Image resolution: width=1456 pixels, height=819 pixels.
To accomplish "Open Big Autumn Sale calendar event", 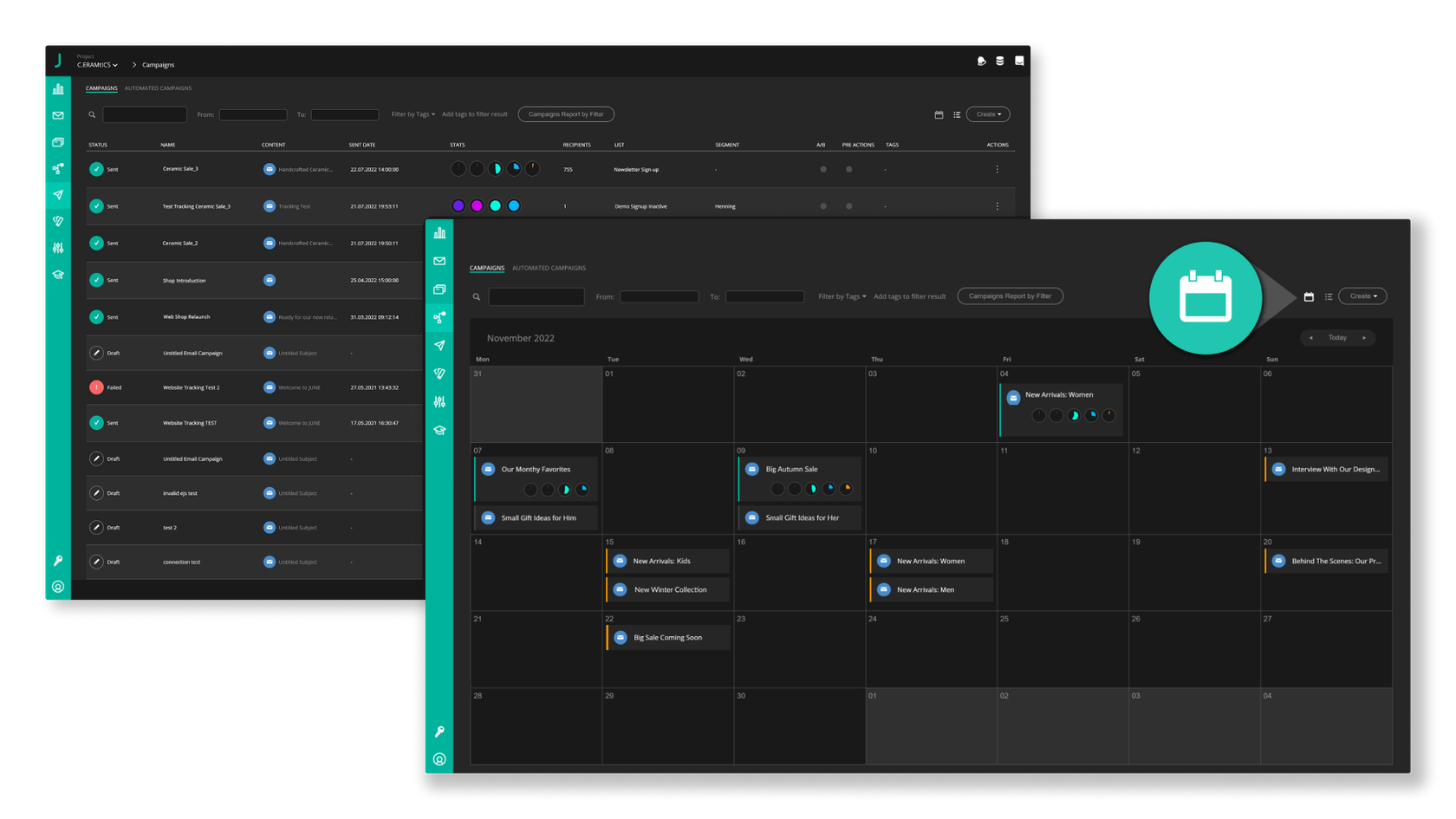I will point(798,479).
